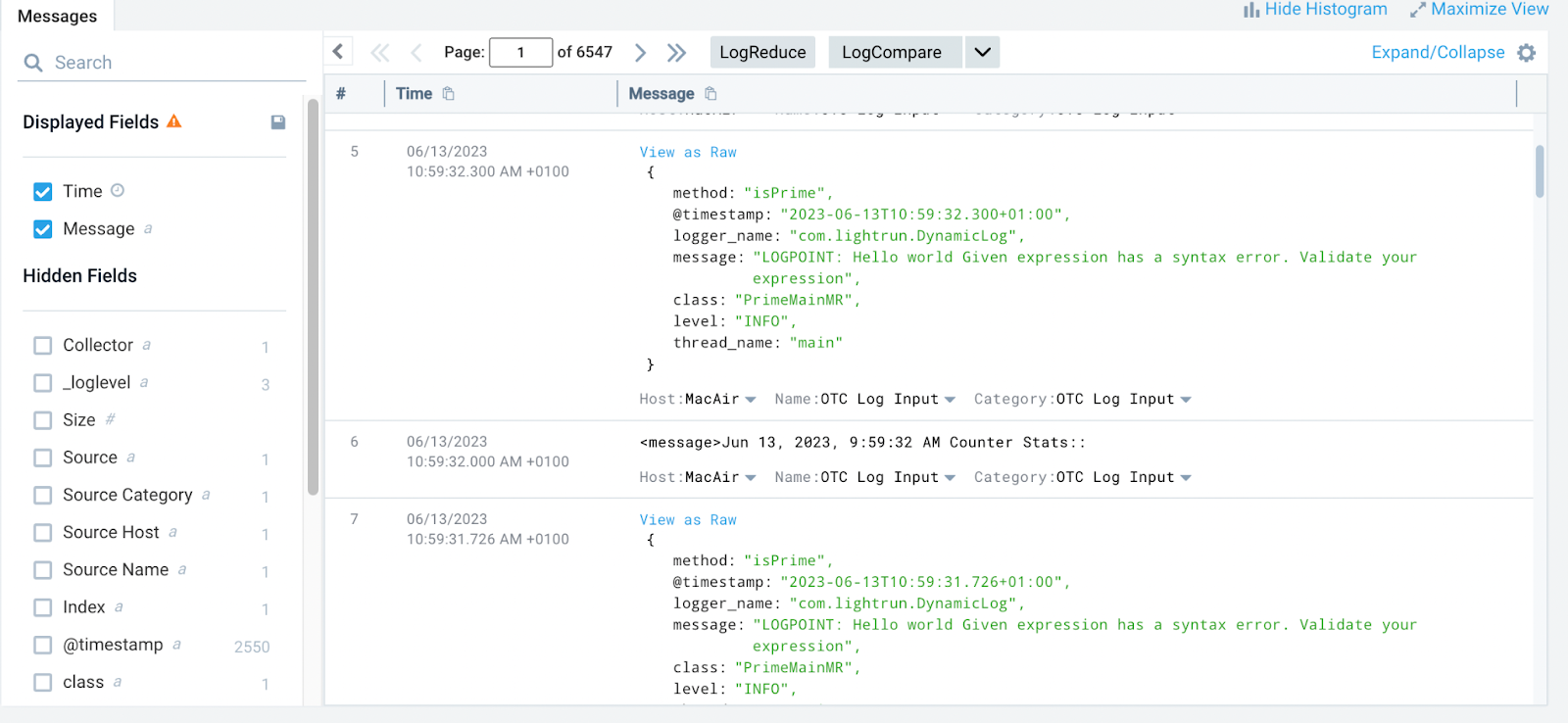Uncheck the Time displayed field

coord(43,191)
